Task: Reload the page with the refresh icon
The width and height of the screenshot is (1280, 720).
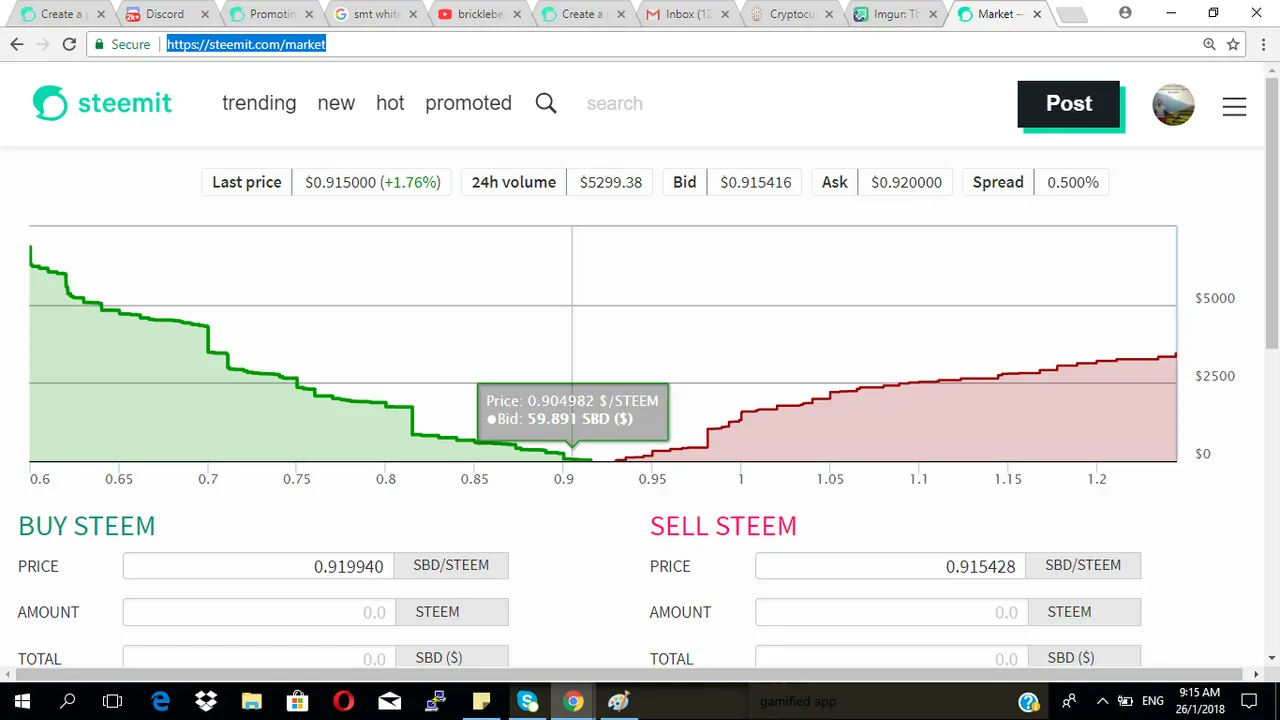Action: click(x=69, y=44)
